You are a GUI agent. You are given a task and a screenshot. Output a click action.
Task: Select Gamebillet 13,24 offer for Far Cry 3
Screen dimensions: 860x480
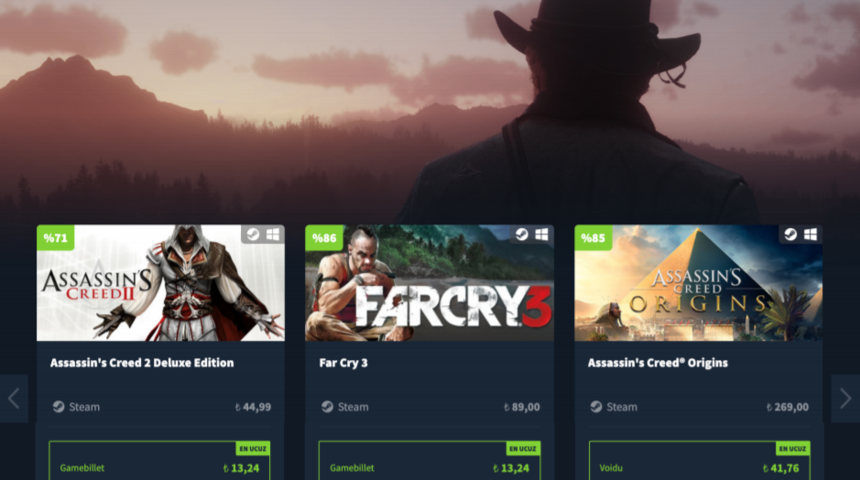point(429,461)
